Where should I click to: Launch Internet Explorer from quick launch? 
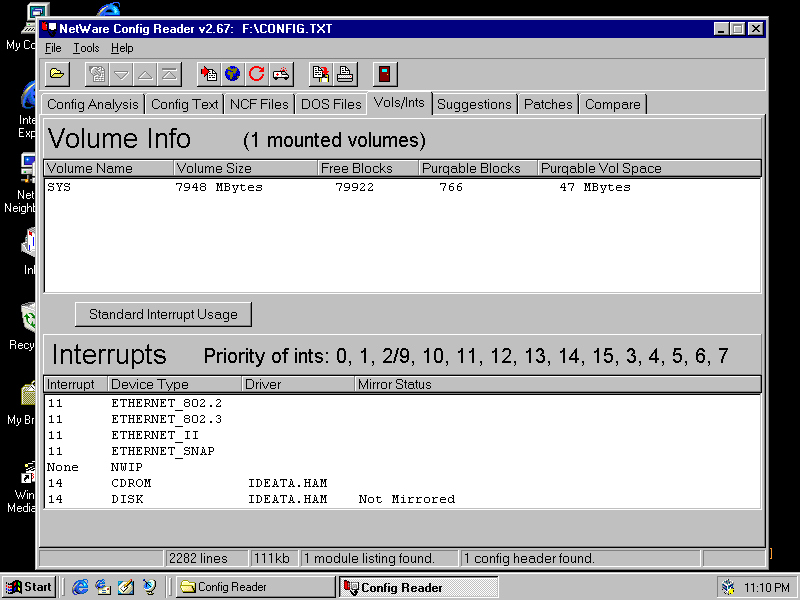point(80,587)
